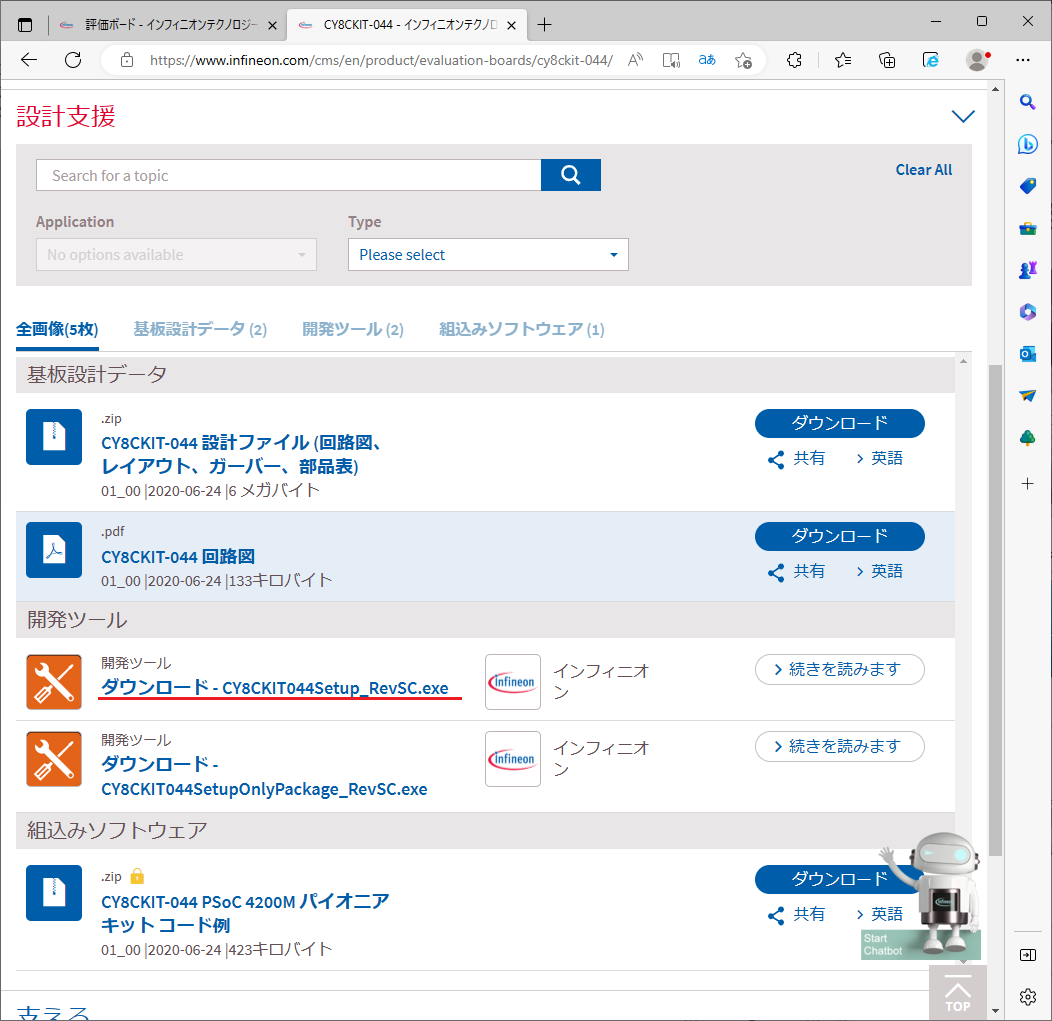Add page to favorites star icon

pos(743,60)
